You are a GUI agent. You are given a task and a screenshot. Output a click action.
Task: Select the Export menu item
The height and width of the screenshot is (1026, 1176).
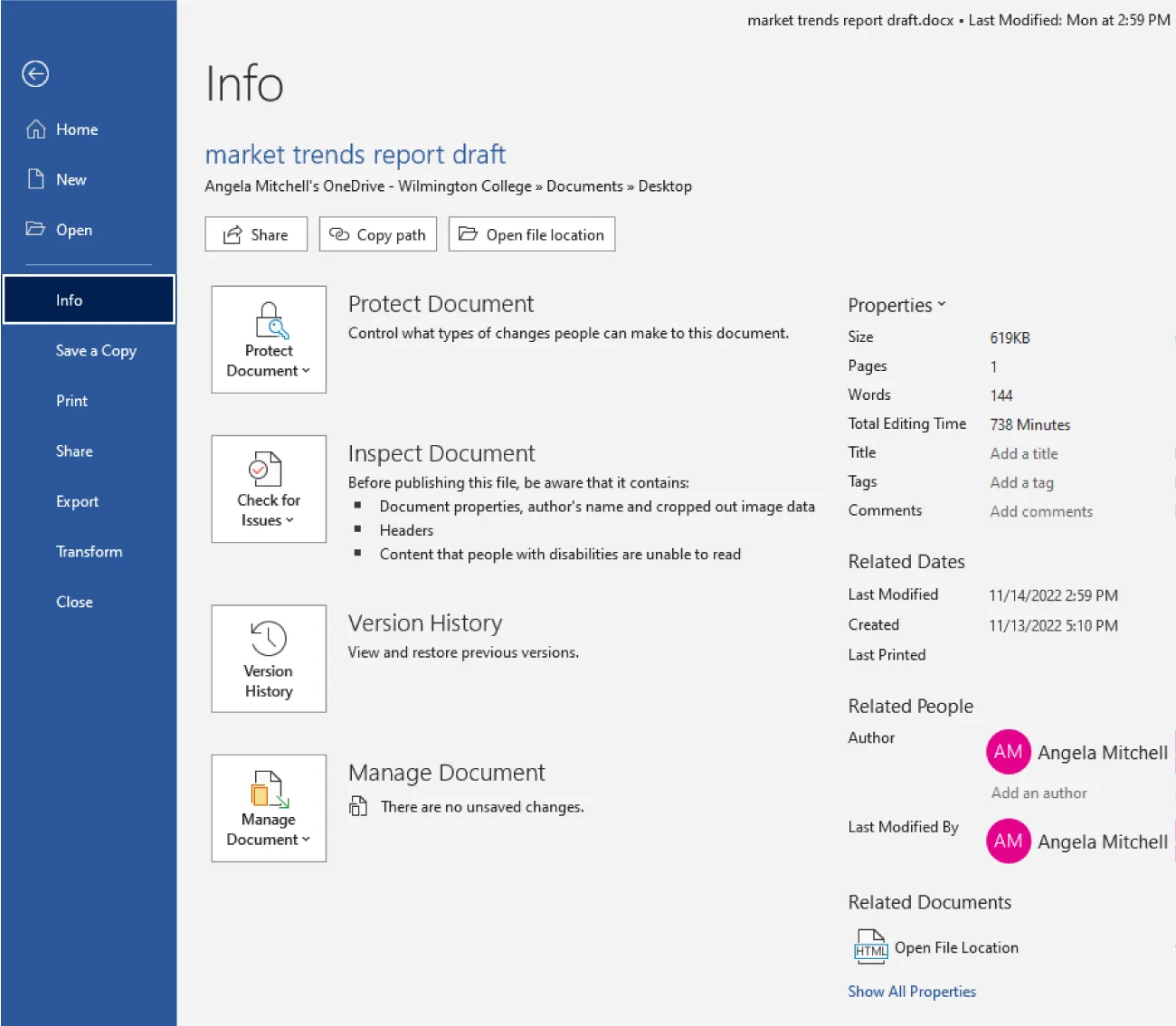coord(77,501)
